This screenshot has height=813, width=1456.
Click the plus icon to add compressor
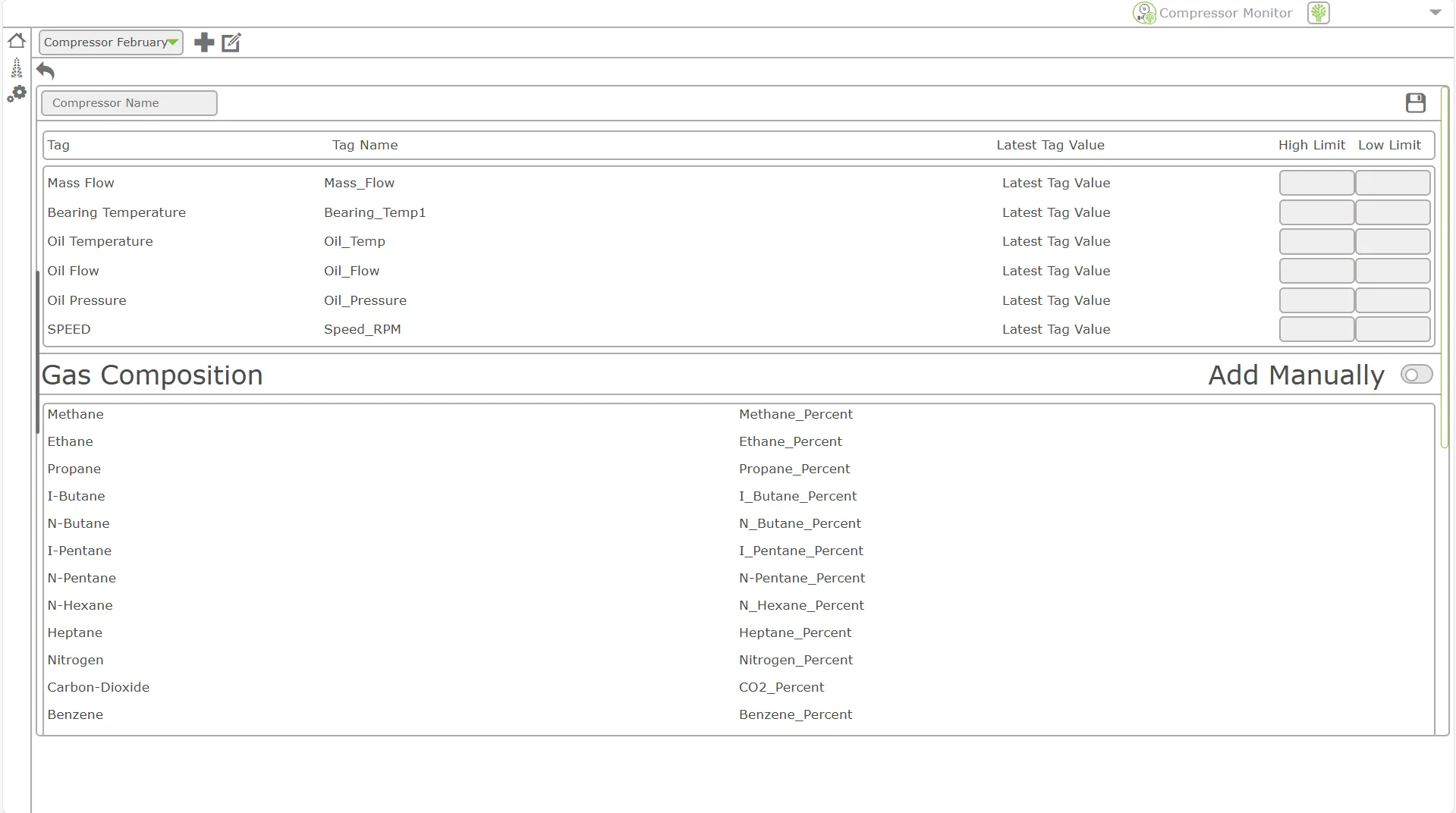(204, 42)
